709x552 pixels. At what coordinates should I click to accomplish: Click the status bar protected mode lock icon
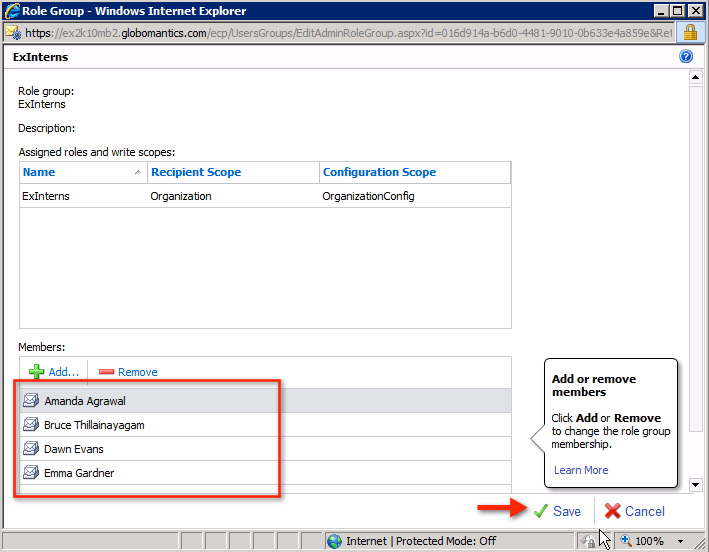coord(588,541)
